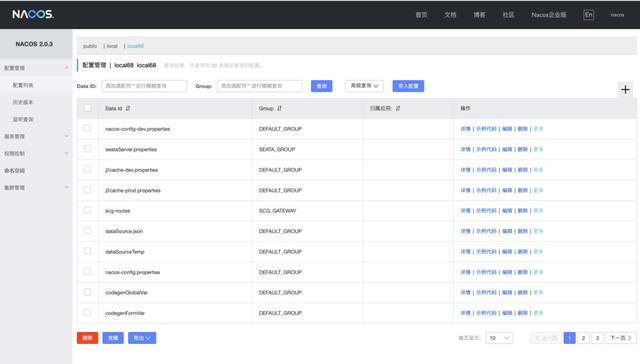The image size is (640, 364).
Task: Expand the advanced query dropdown
Action: click(x=364, y=86)
